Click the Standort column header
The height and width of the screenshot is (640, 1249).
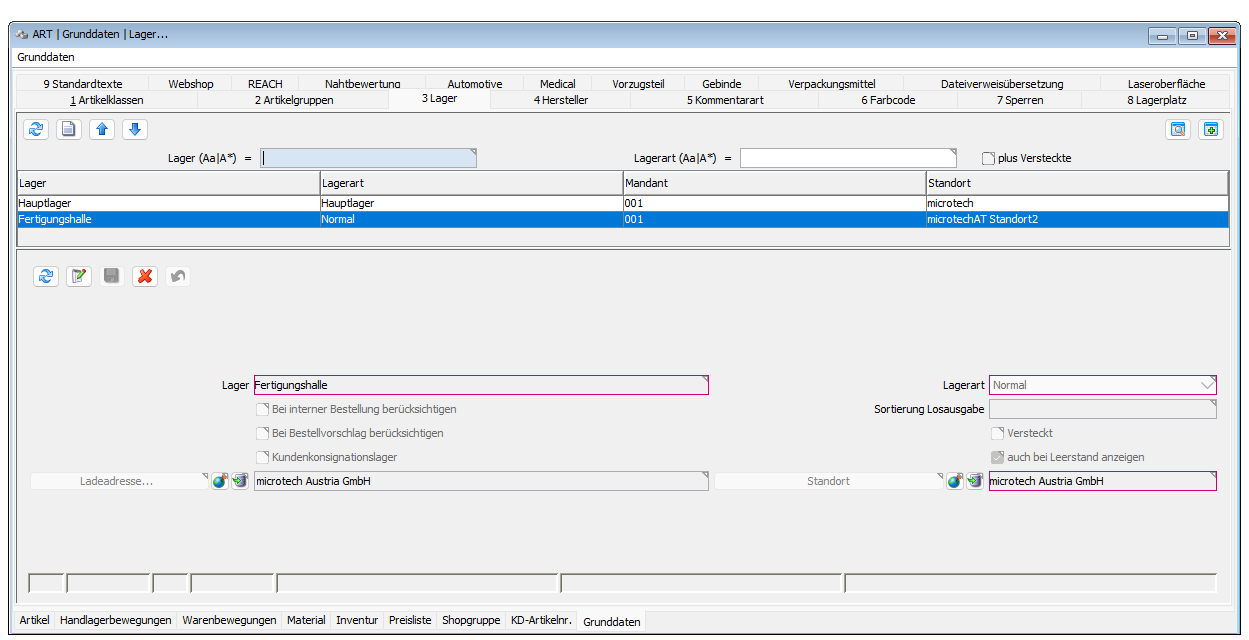(1076, 183)
